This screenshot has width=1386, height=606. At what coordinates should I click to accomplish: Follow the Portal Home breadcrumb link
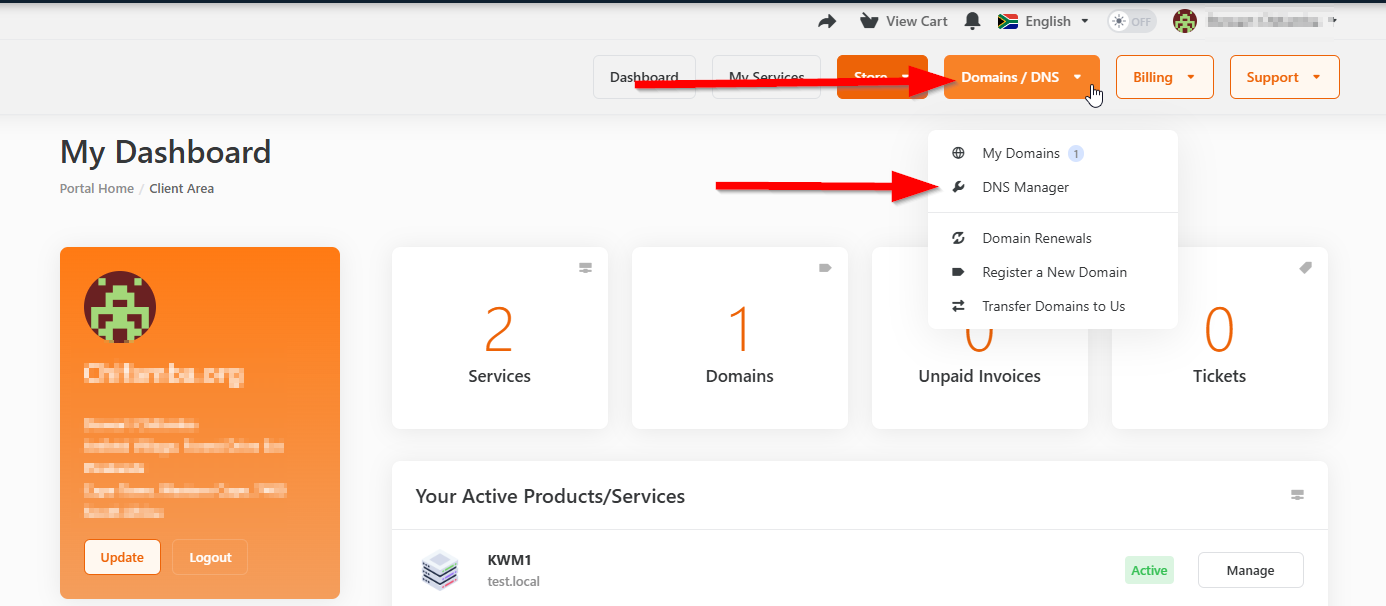pos(97,188)
